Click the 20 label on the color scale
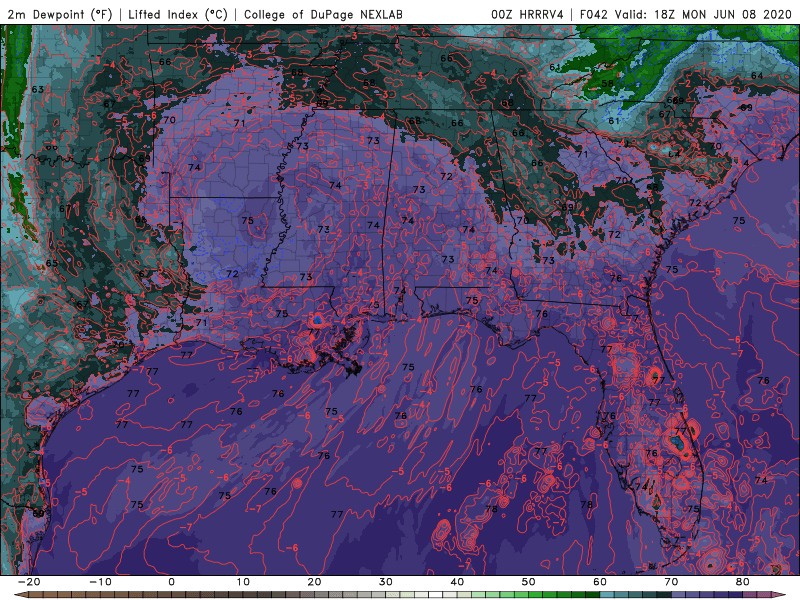The width and height of the screenshot is (800, 600). (x=314, y=582)
